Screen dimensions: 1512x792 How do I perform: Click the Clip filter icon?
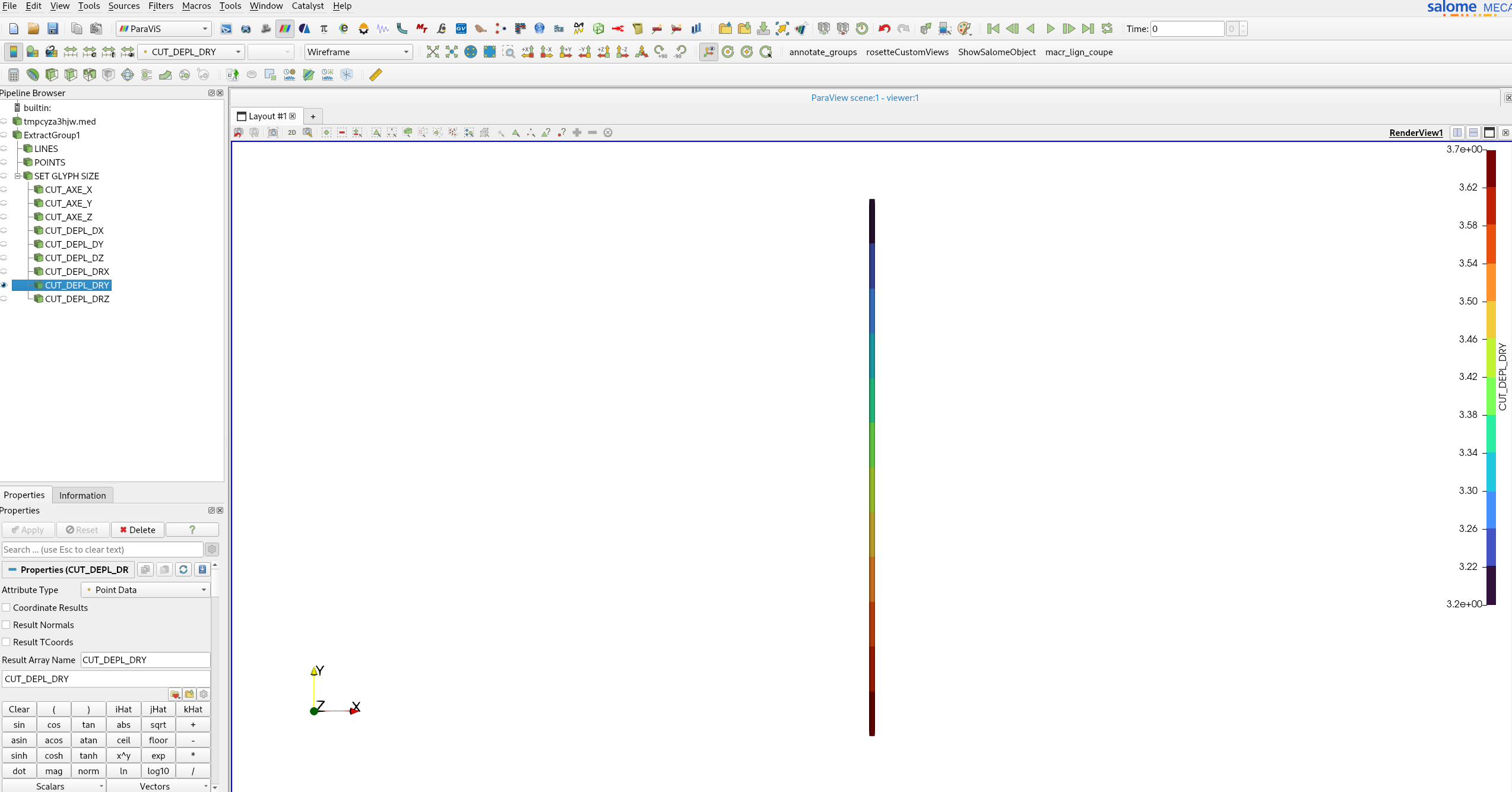52,75
